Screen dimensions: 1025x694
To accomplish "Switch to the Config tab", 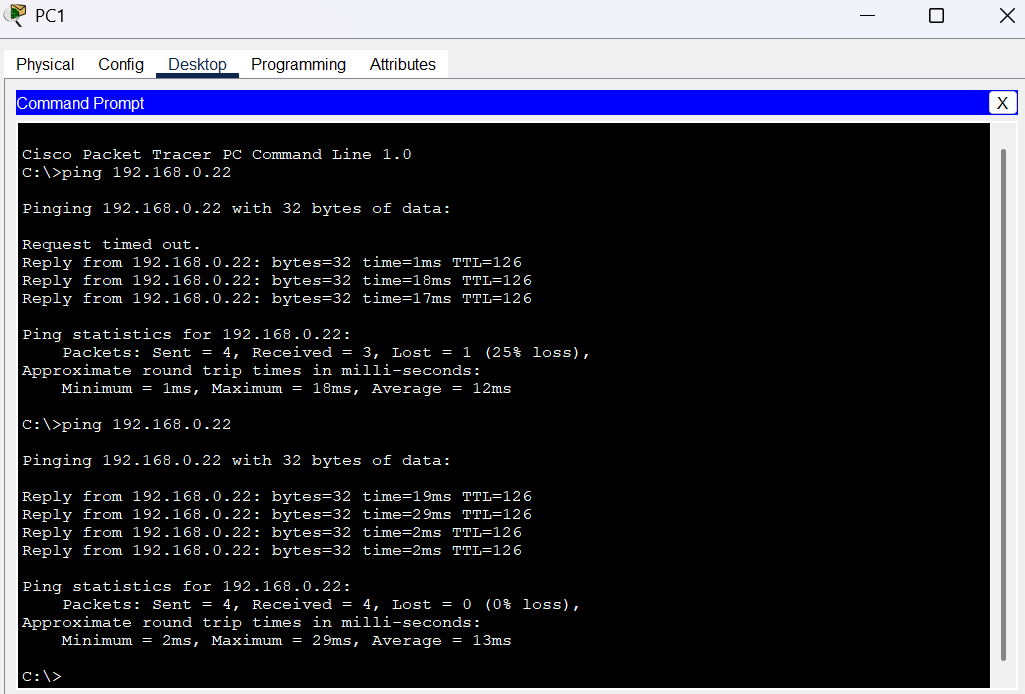I will [121, 64].
